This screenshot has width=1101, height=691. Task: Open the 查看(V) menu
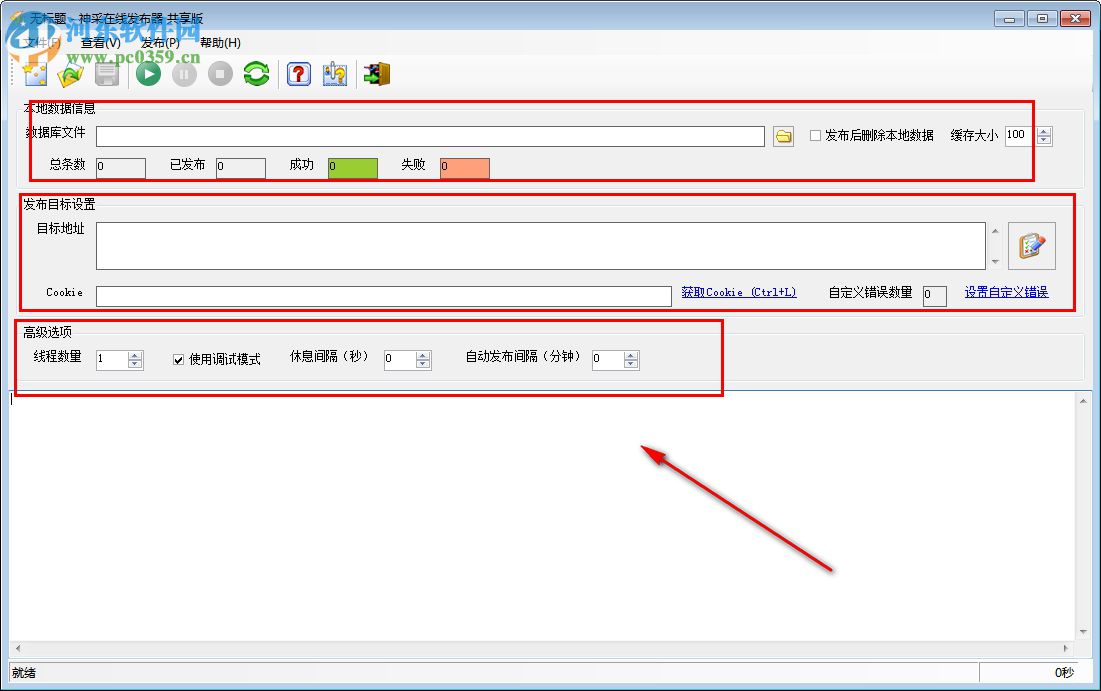pyautogui.click(x=100, y=43)
